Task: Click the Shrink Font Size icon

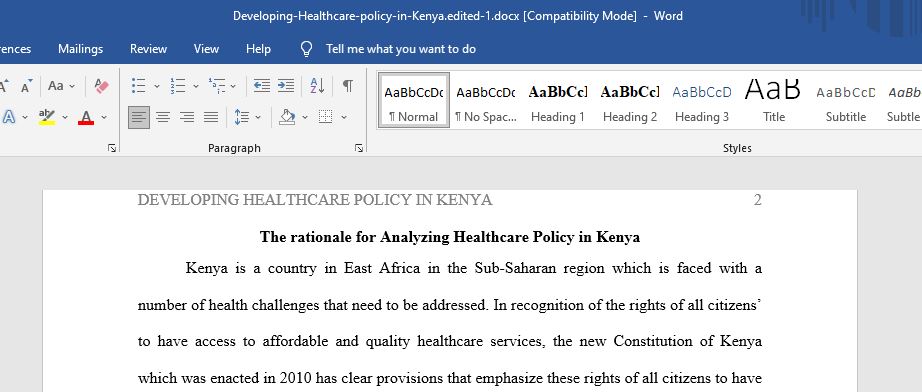Action: pos(26,87)
